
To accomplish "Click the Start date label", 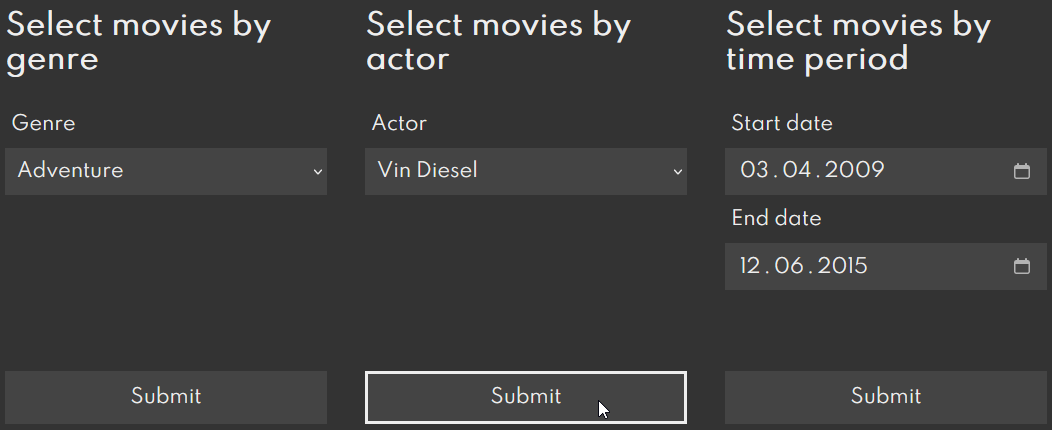I will point(782,123).
